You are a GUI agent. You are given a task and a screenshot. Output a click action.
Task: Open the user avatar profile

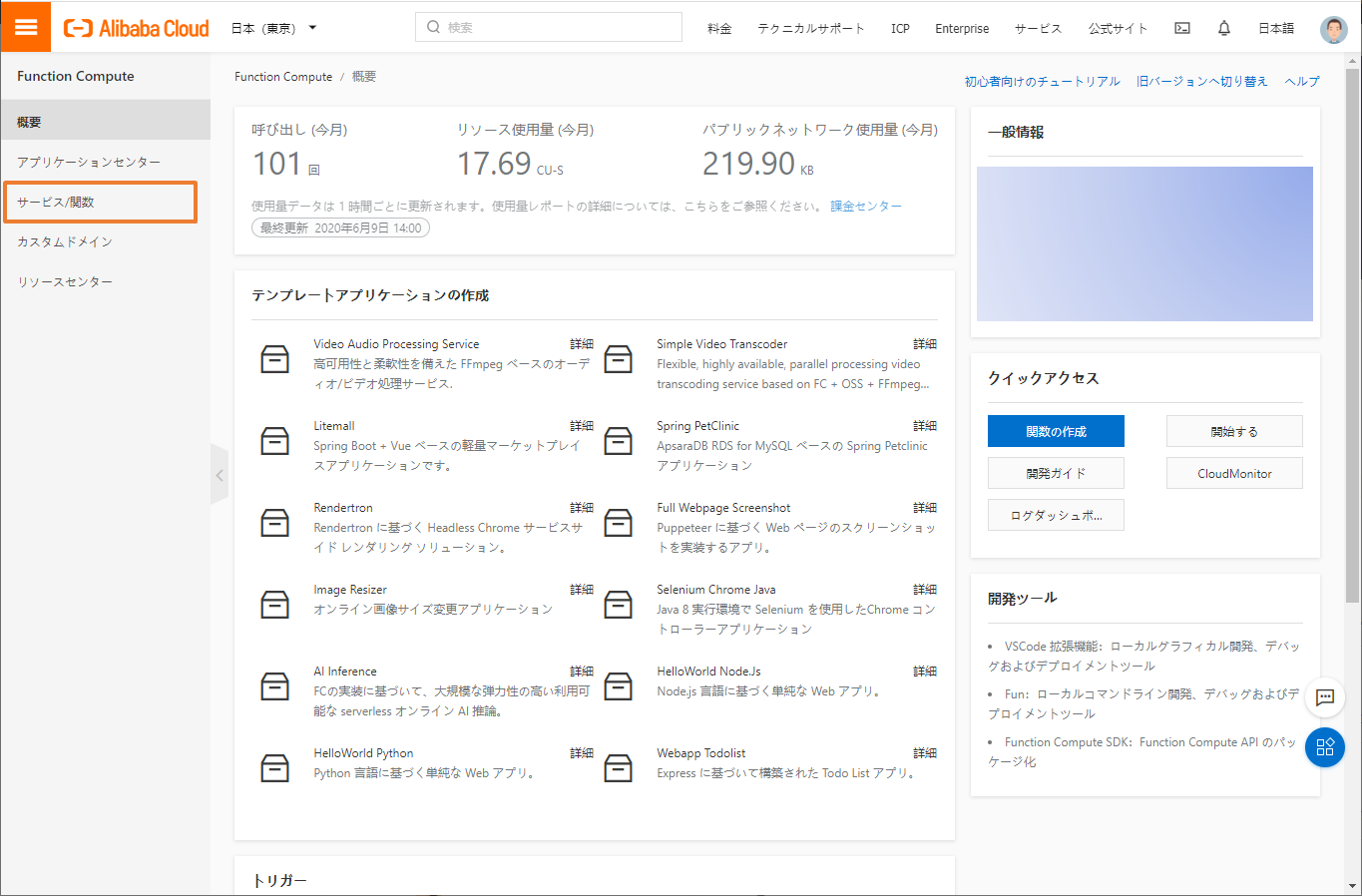[x=1333, y=29]
